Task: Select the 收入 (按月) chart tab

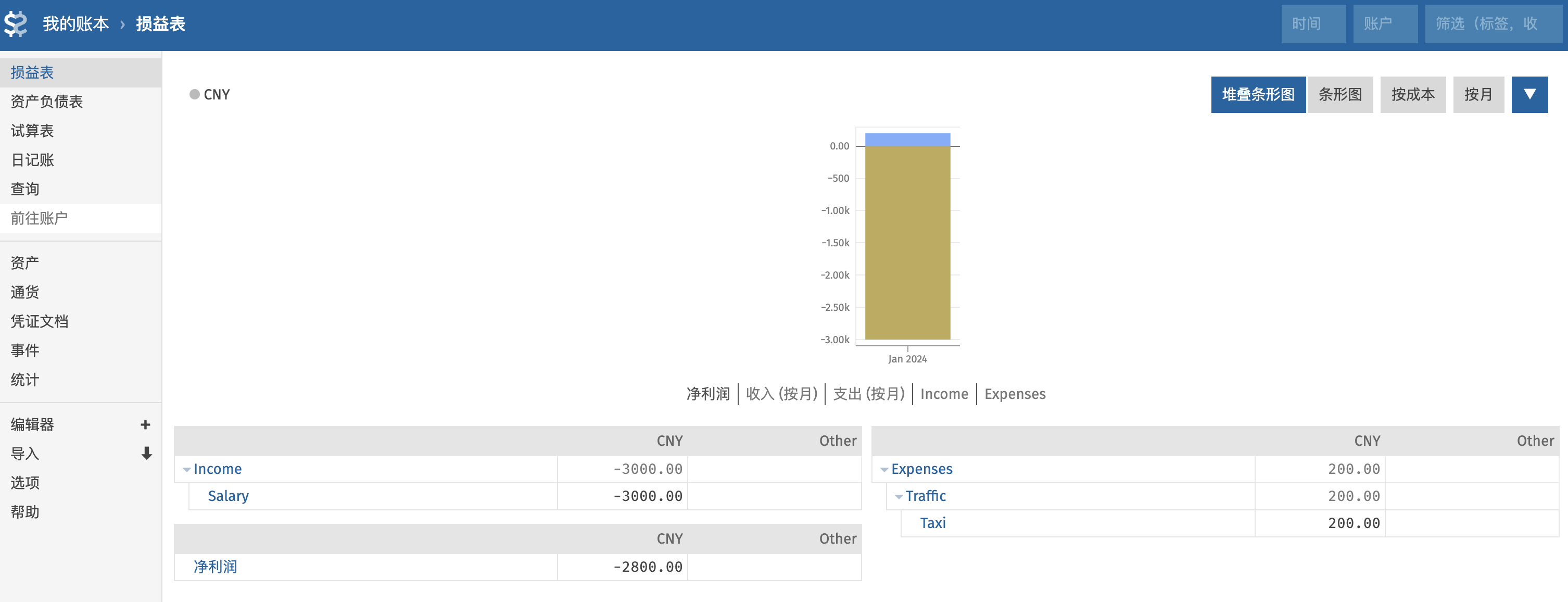Action: (x=781, y=394)
